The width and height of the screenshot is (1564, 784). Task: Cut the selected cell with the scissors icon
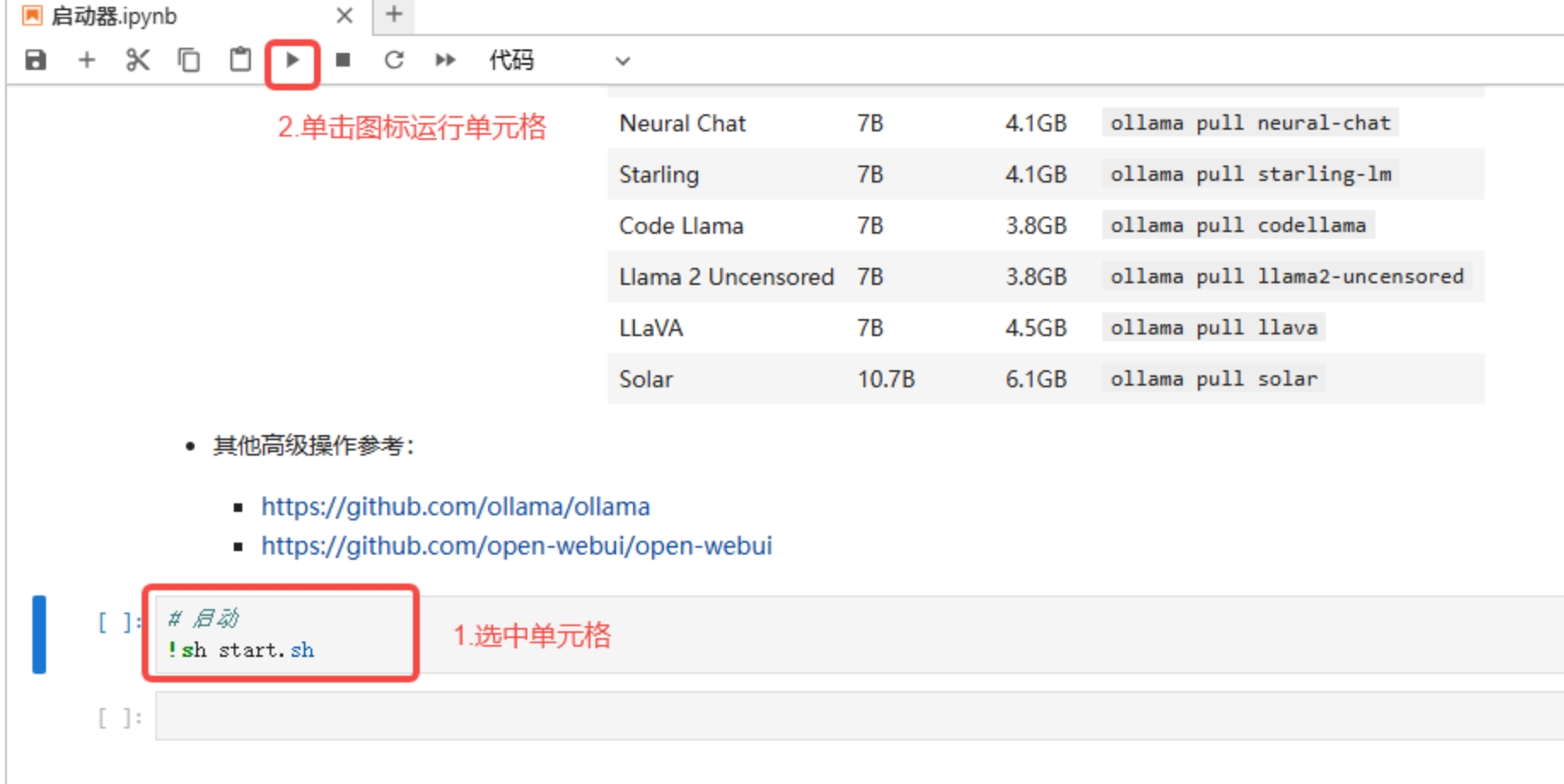point(137,61)
